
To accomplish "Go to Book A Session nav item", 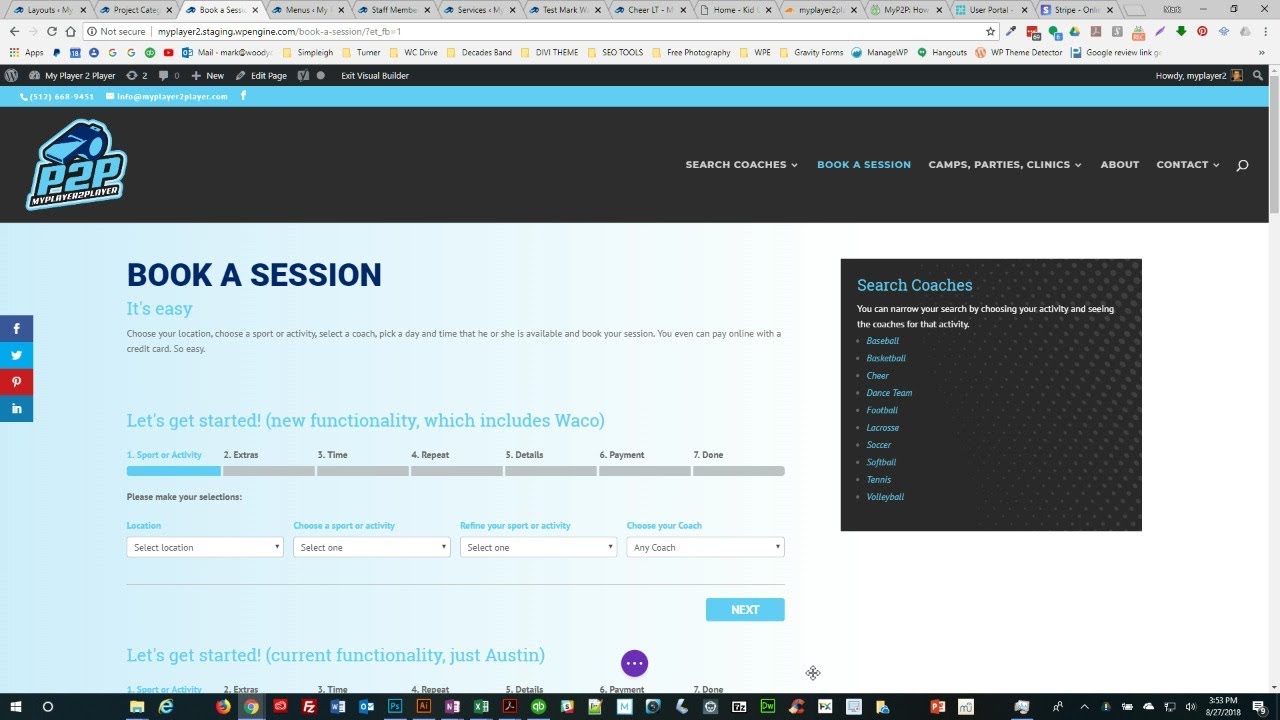I will point(864,165).
